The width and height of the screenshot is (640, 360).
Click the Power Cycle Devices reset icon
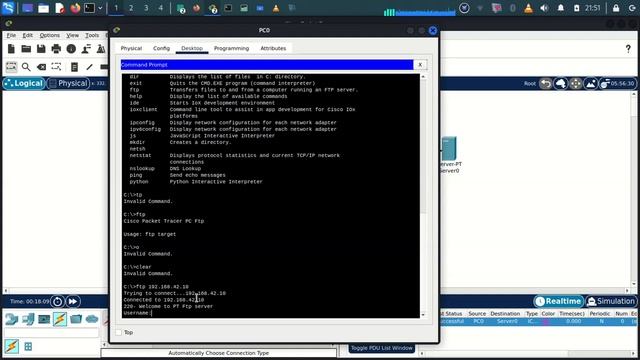(58, 302)
